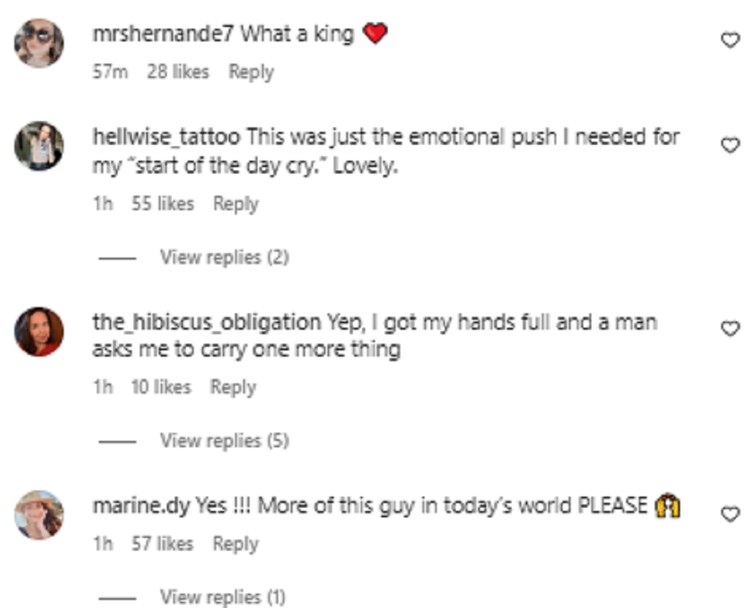The width and height of the screenshot is (750, 608).
Task: Reply to hellwise_tattoo's comment
Action: pyautogui.click(x=236, y=204)
